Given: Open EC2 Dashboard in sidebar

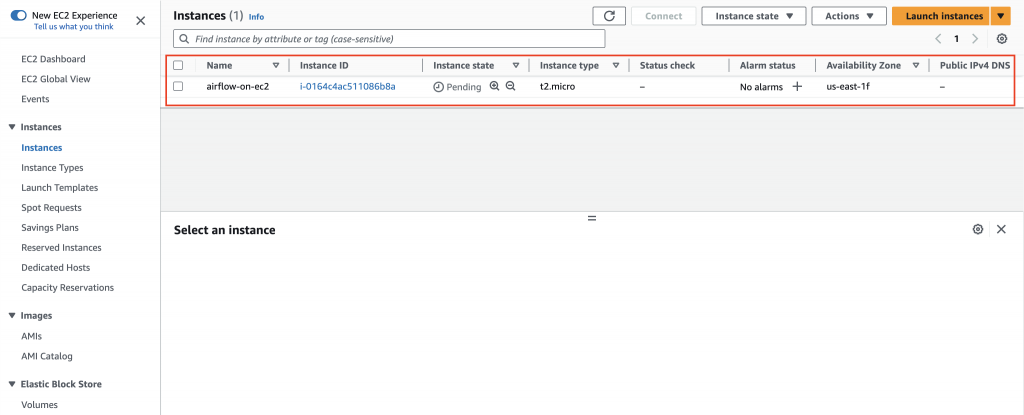Looking at the screenshot, I should 53,59.
